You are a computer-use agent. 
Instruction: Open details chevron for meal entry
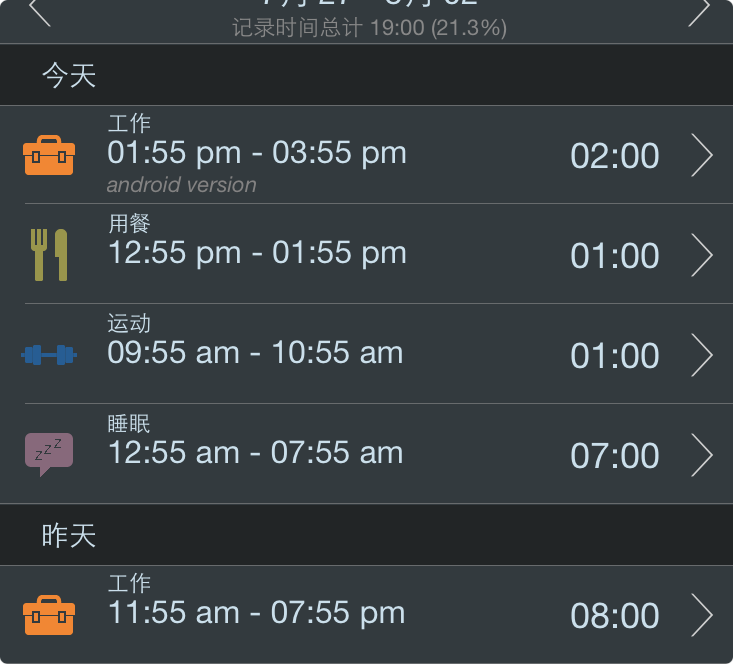pyautogui.click(x=702, y=255)
